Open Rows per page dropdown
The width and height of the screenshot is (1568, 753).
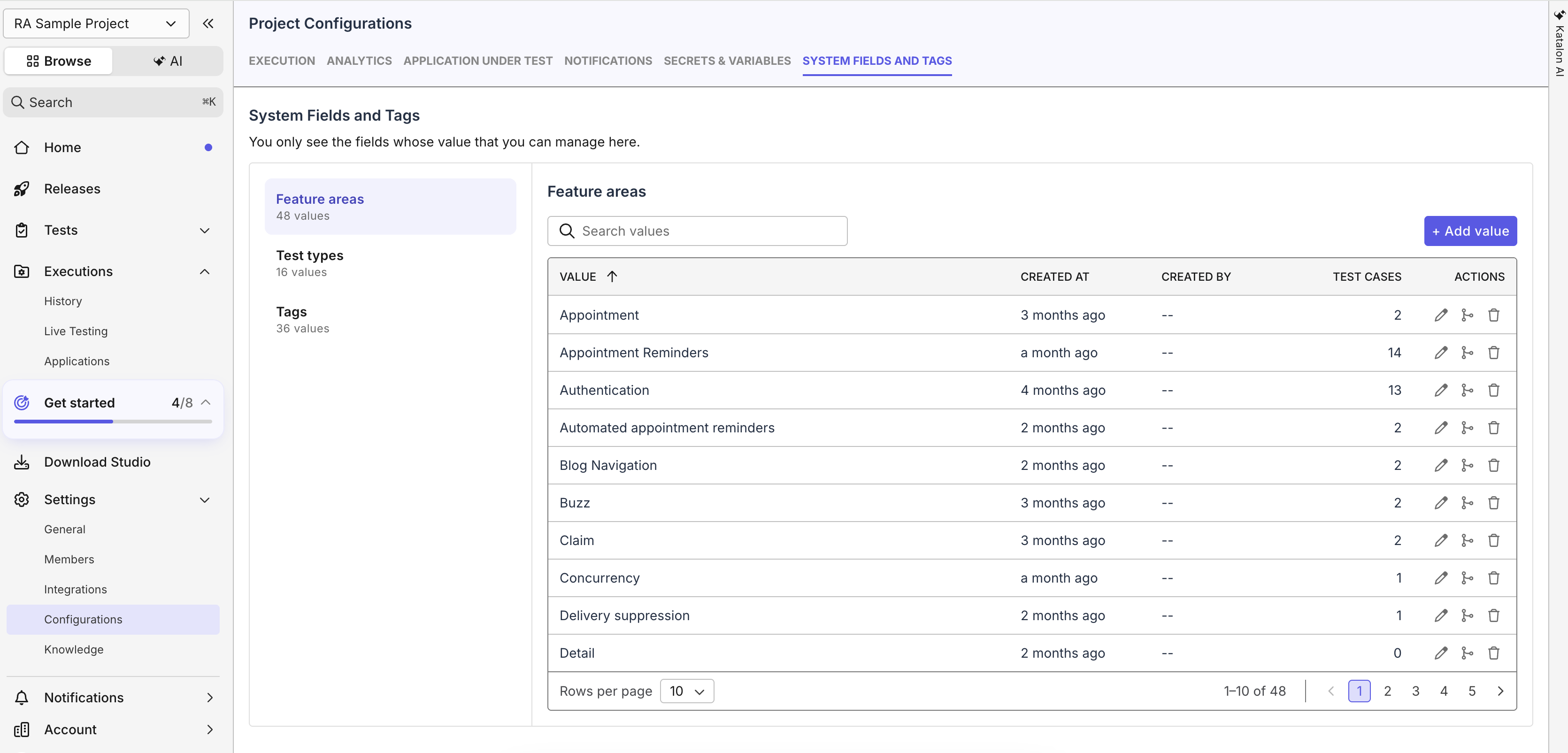[687, 691]
